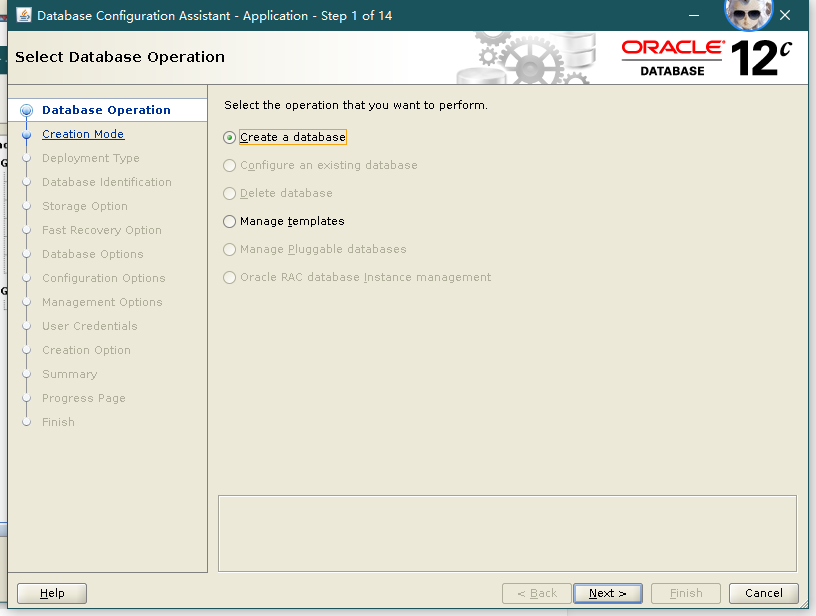Click the avatar picture in title bar
The image size is (816, 616).
coord(748,12)
